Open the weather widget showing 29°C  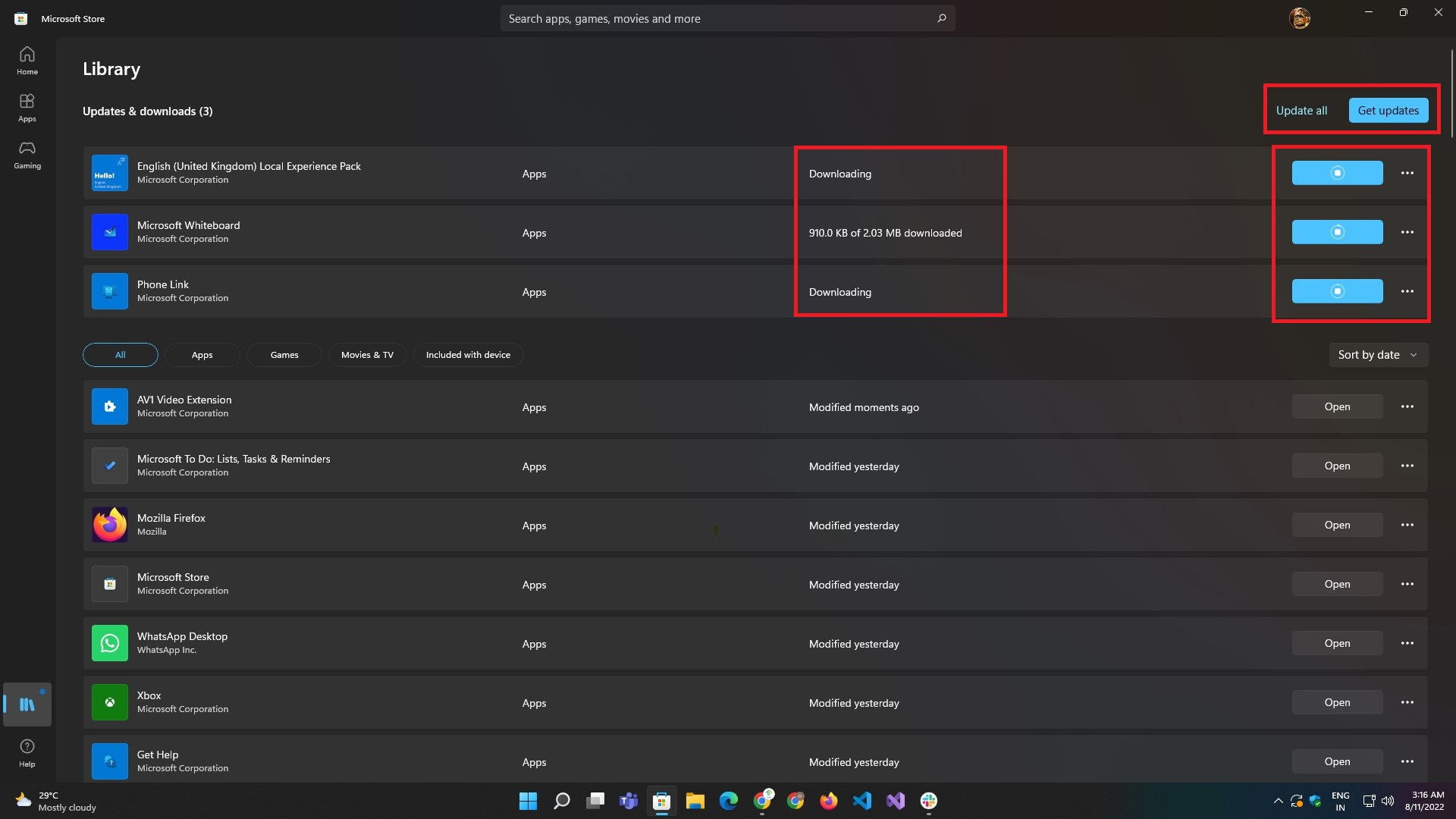[56, 801]
